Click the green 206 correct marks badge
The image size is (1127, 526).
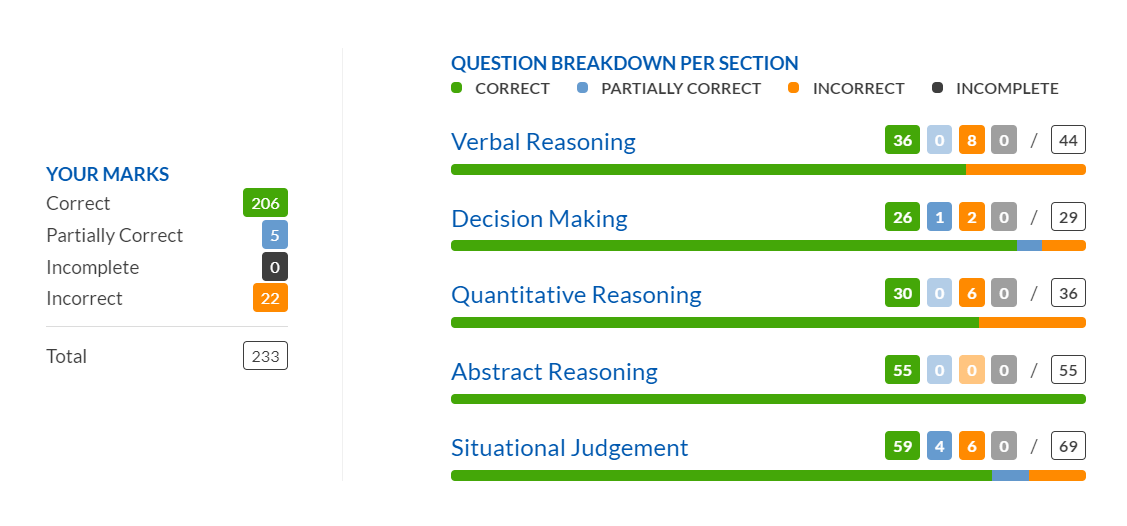coord(265,203)
